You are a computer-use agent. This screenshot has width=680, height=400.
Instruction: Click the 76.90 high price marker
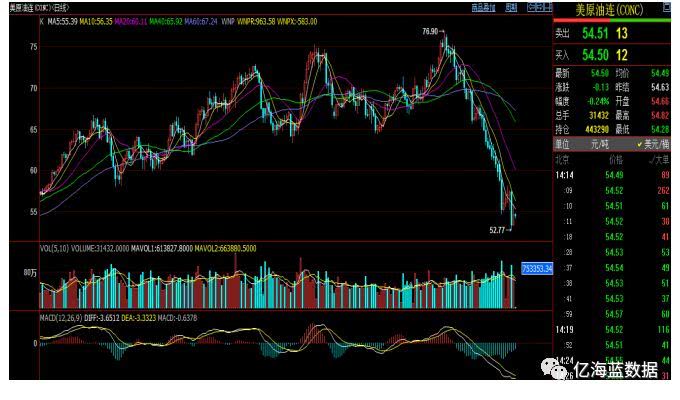[430, 32]
